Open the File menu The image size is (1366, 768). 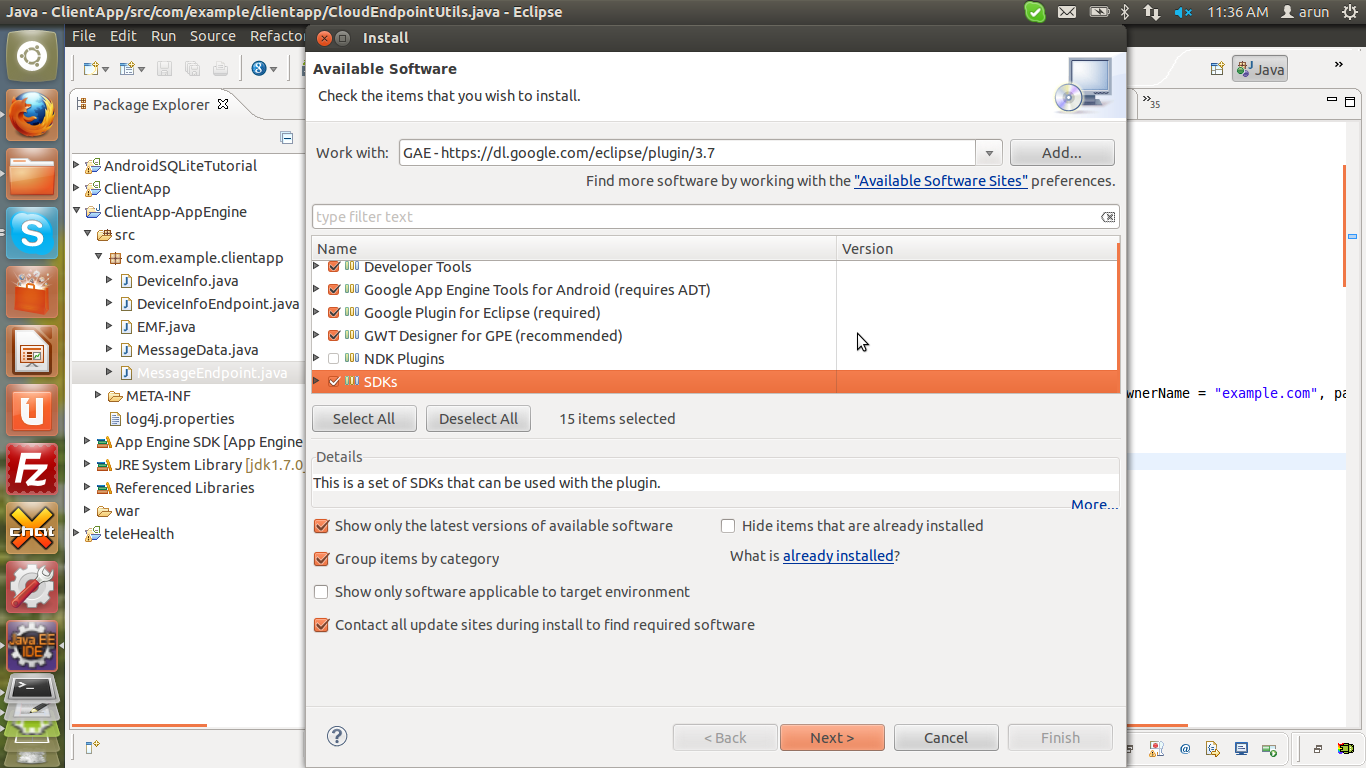pyautogui.click(x=84, y=36)
